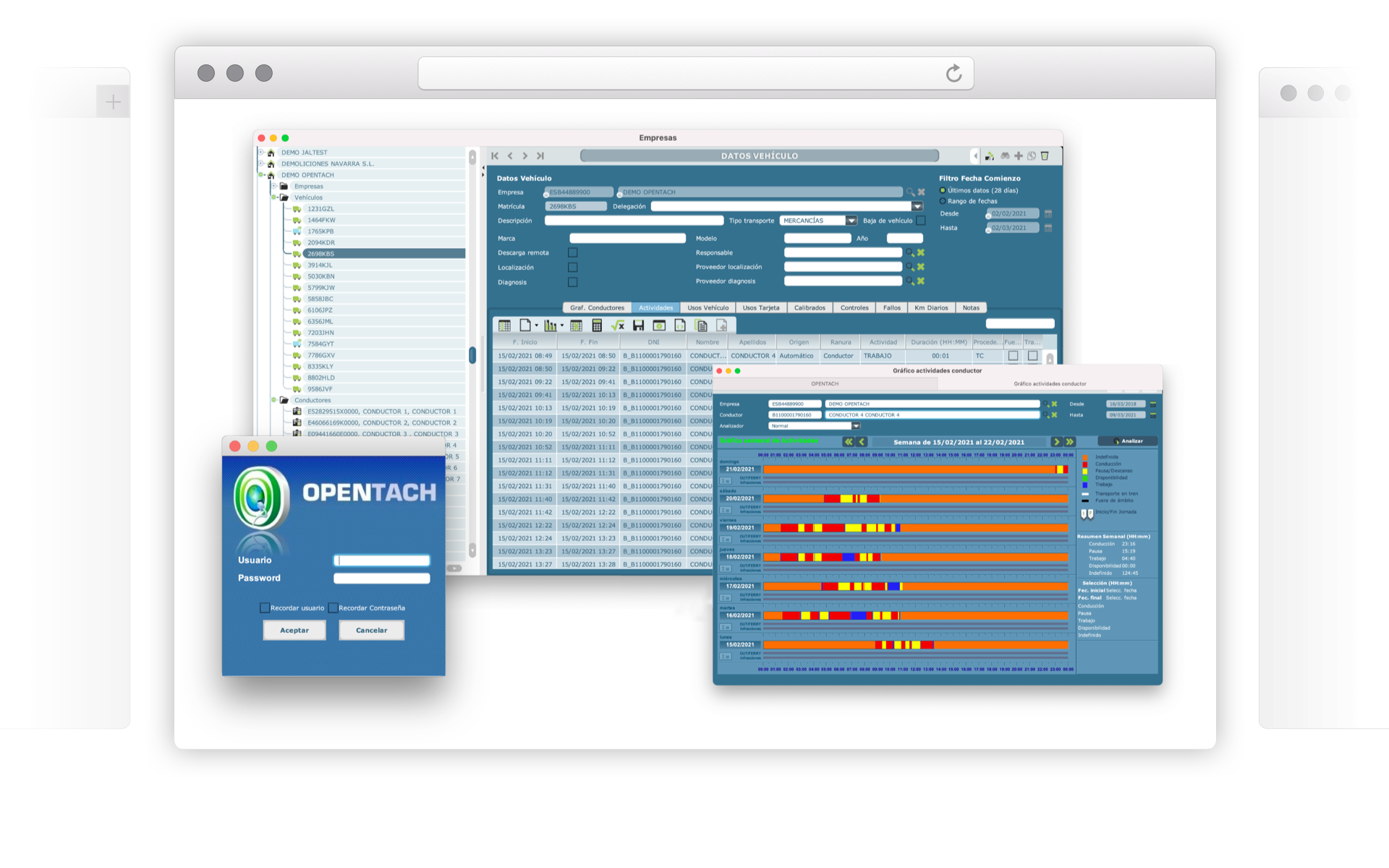Click magnifier next to Empresa field

910,192
